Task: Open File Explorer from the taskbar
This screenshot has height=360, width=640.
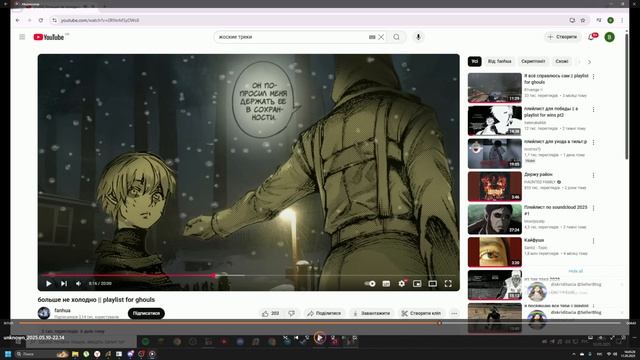Action: coord(75,354)
